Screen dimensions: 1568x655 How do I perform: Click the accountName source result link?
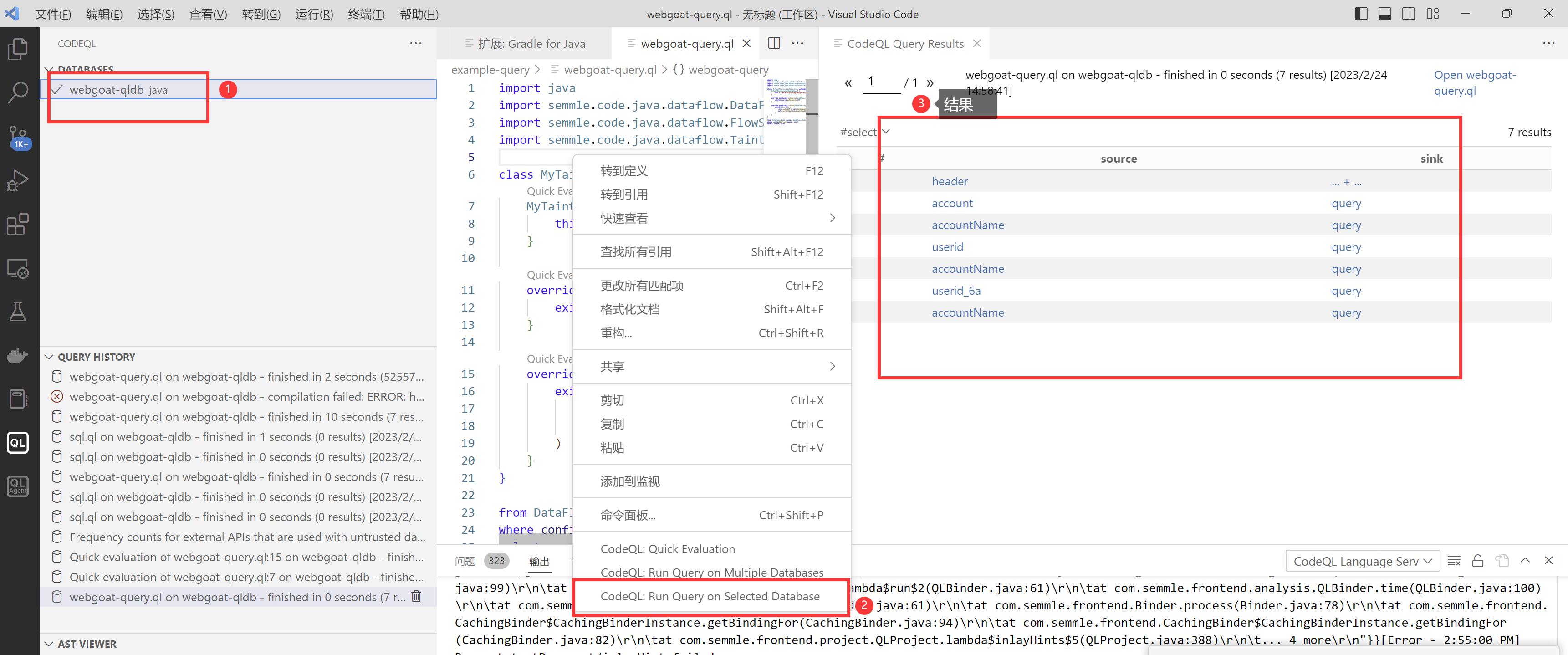[x=967, y=225]
